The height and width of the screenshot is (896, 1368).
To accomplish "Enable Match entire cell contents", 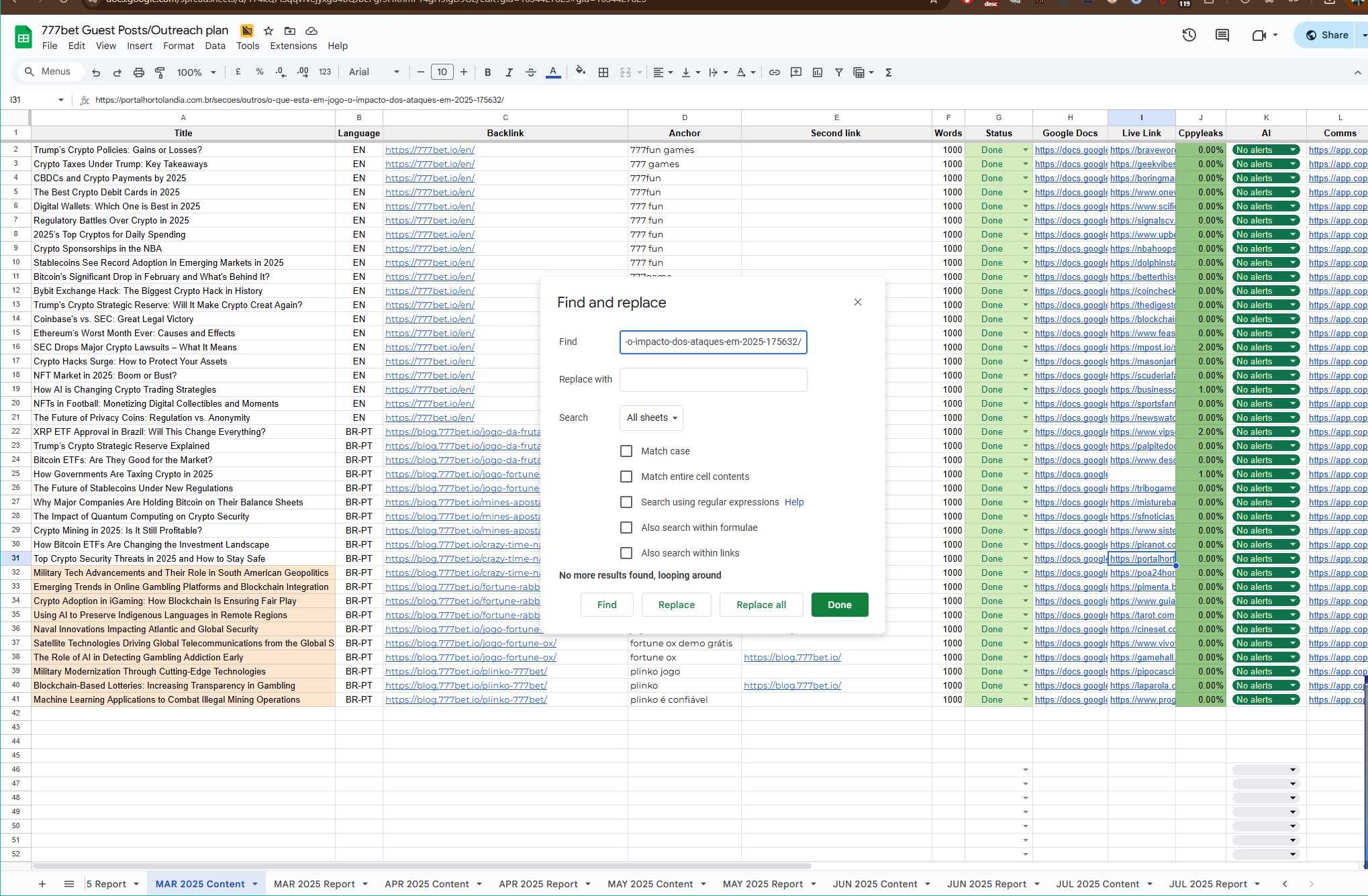I will coord(626,477).
